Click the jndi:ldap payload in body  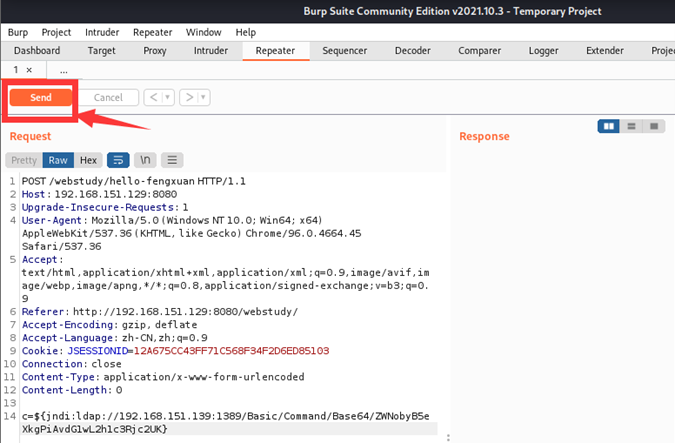click(x=226, y=422)
